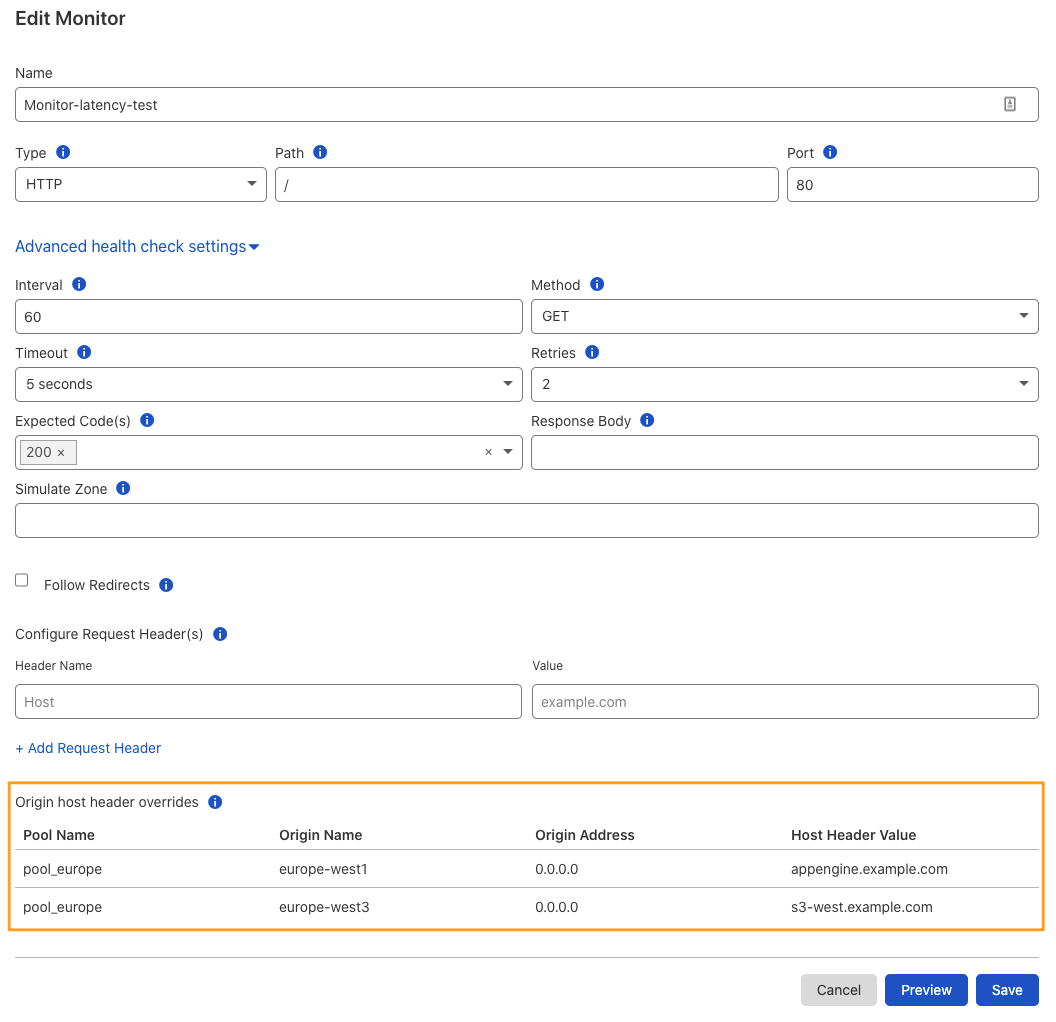Click the Value field with example.com placeholder
The image size is (1056, 1022).
785,702
